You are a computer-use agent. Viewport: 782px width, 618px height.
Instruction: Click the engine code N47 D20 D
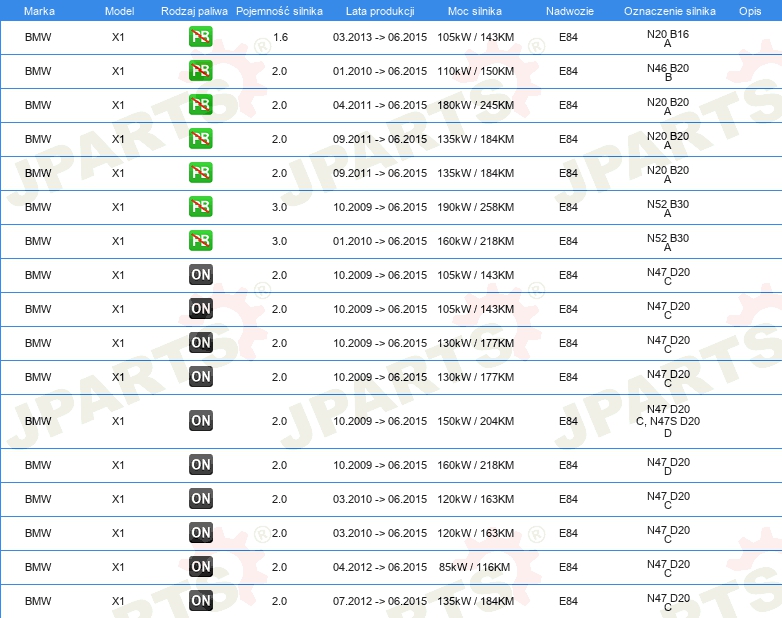coord(668,466)
